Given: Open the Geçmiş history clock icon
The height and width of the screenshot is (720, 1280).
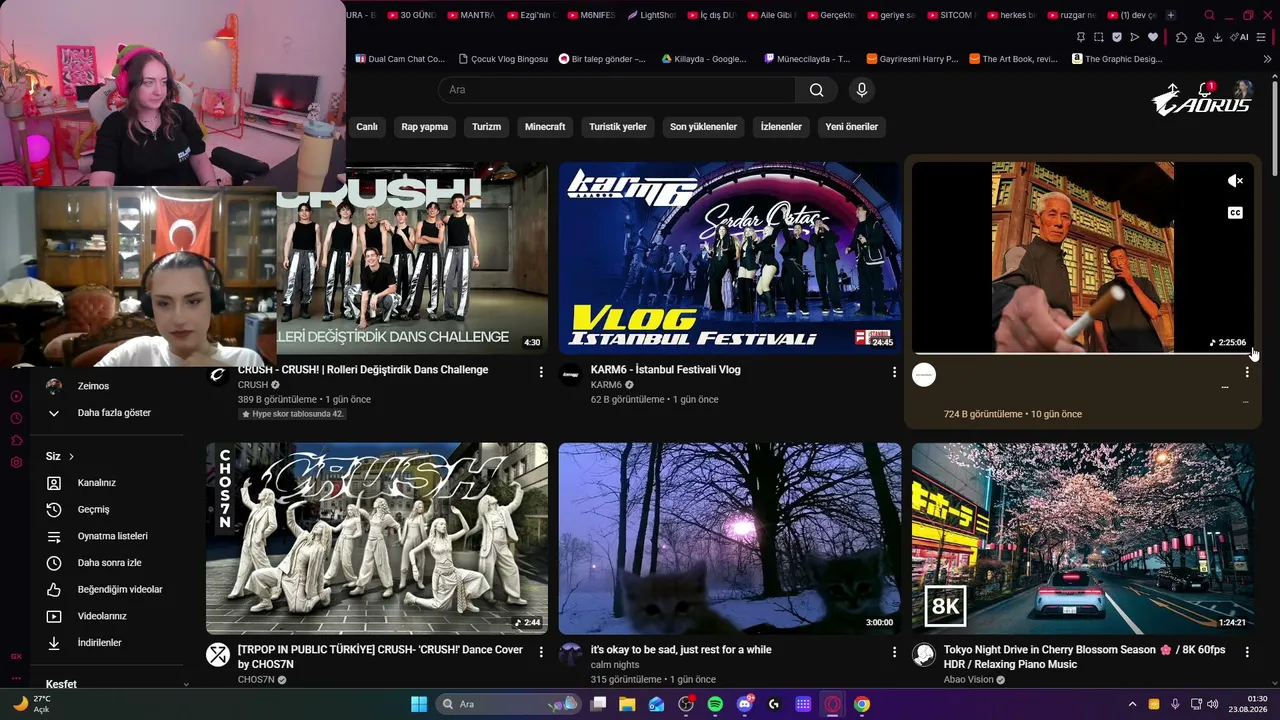Looking at the screenshot, I should 54,510.
